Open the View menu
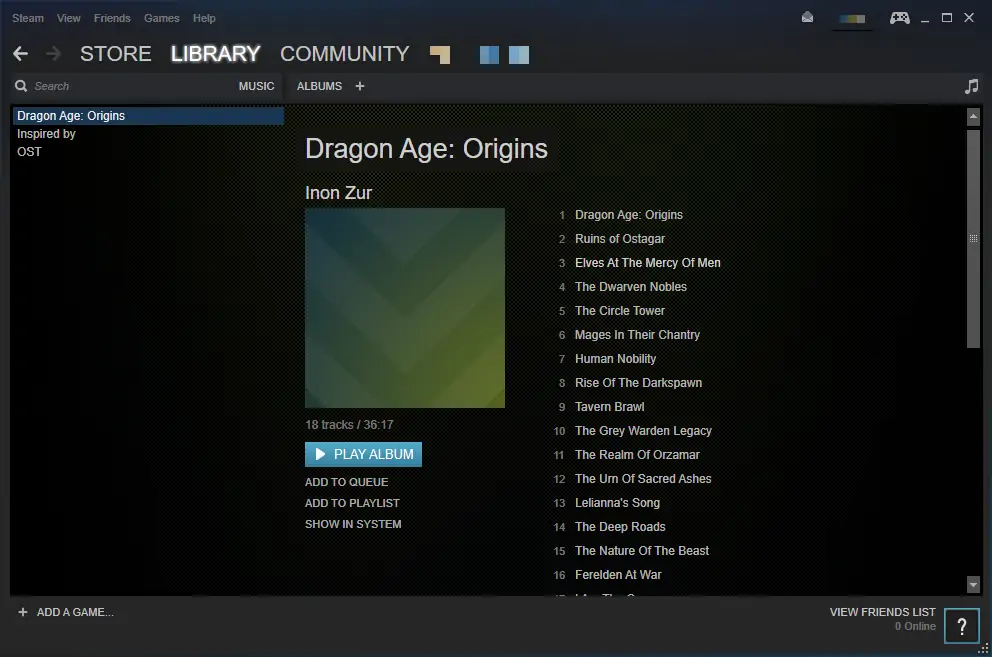This screenshot has width=992, height=657. click(x=68, y=18)
